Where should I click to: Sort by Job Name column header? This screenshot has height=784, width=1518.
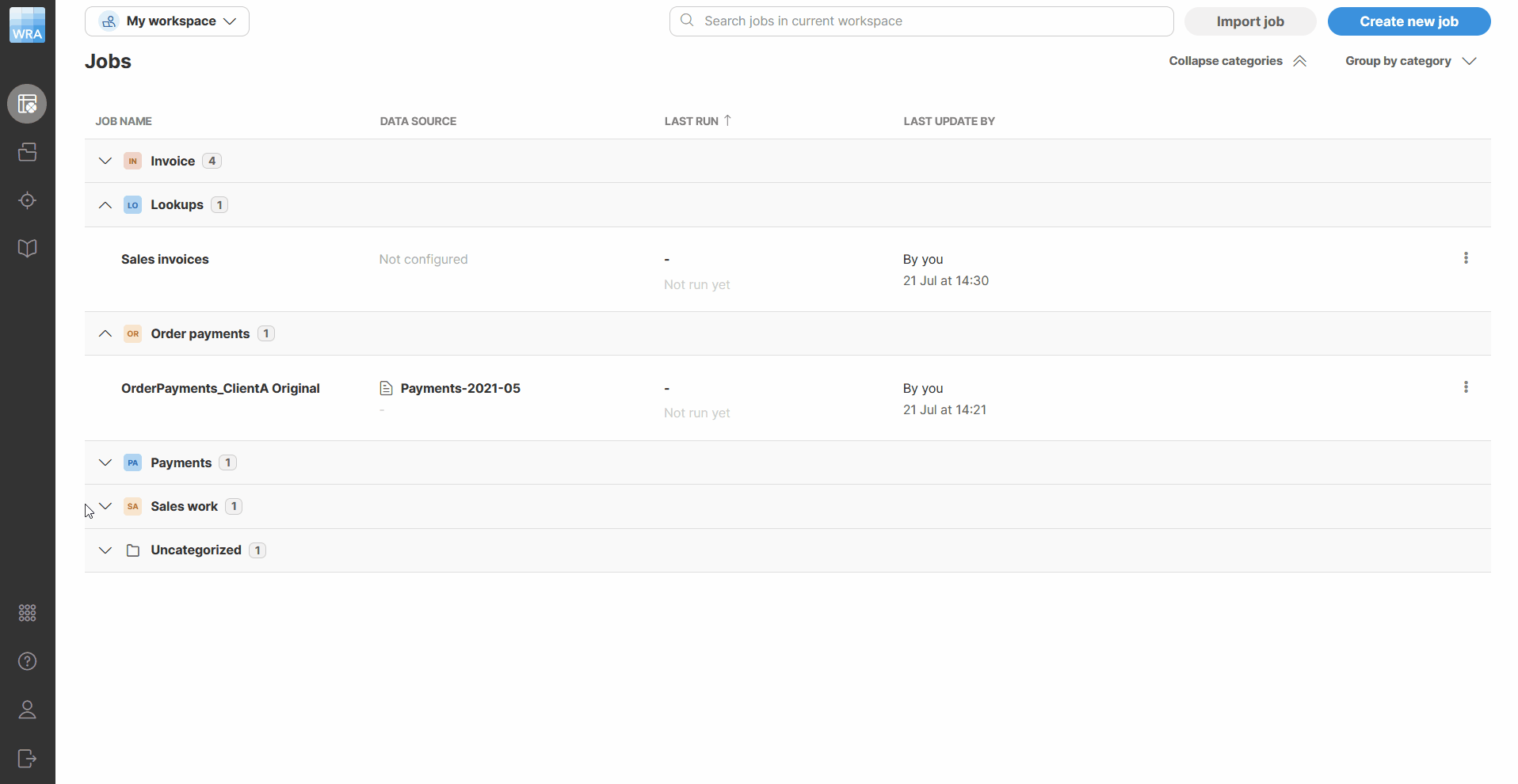click(x=124, y=121)
